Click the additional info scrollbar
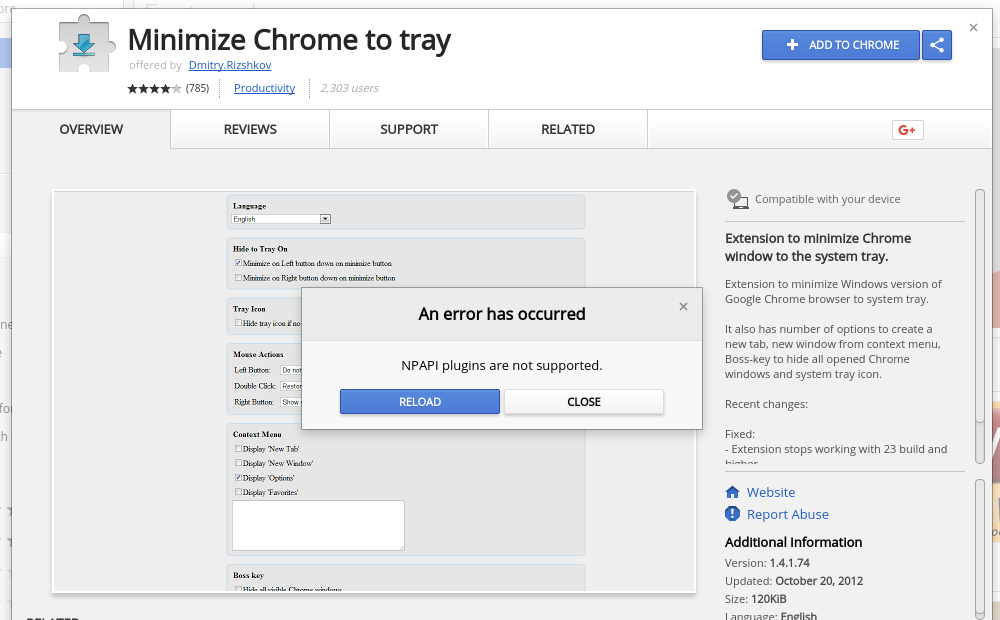 coord(980,549)
